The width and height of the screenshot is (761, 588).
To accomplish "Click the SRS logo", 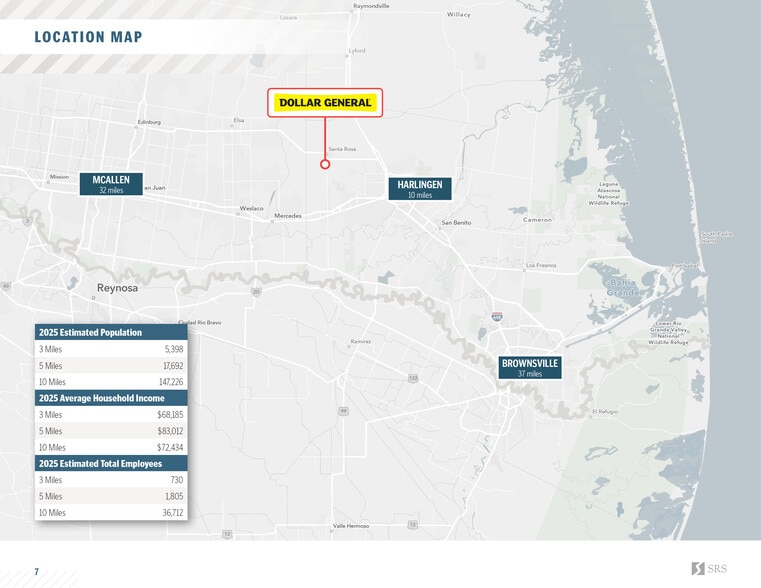I will point(711,569).
